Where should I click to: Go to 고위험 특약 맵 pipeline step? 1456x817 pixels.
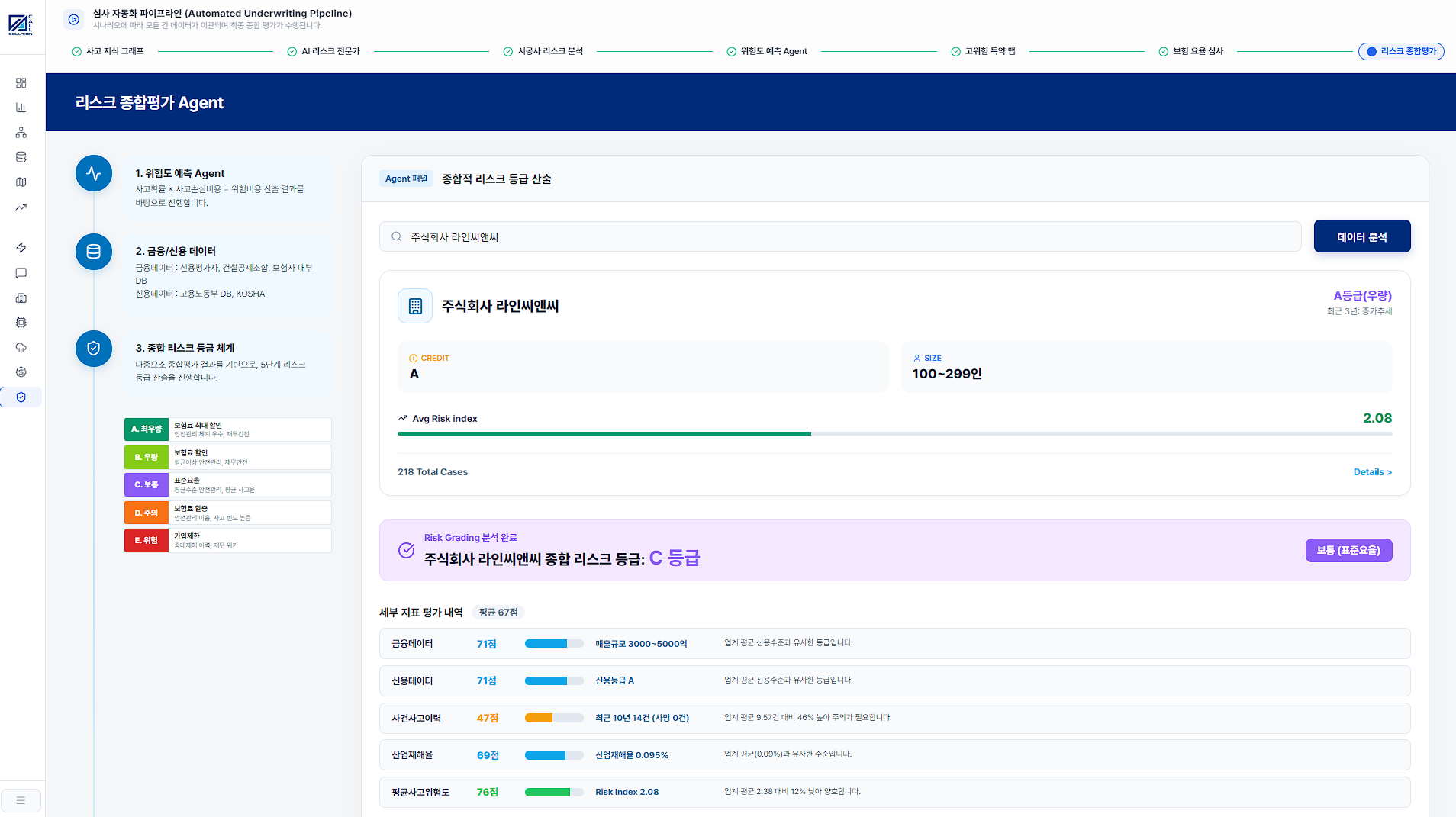983,51
